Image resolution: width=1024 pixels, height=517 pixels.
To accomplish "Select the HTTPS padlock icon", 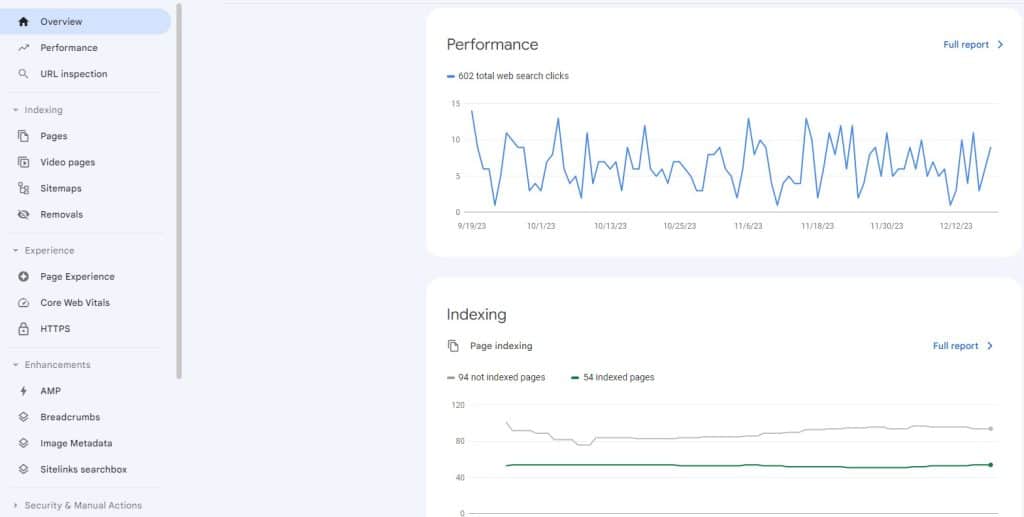I will [x=23, y=329].
